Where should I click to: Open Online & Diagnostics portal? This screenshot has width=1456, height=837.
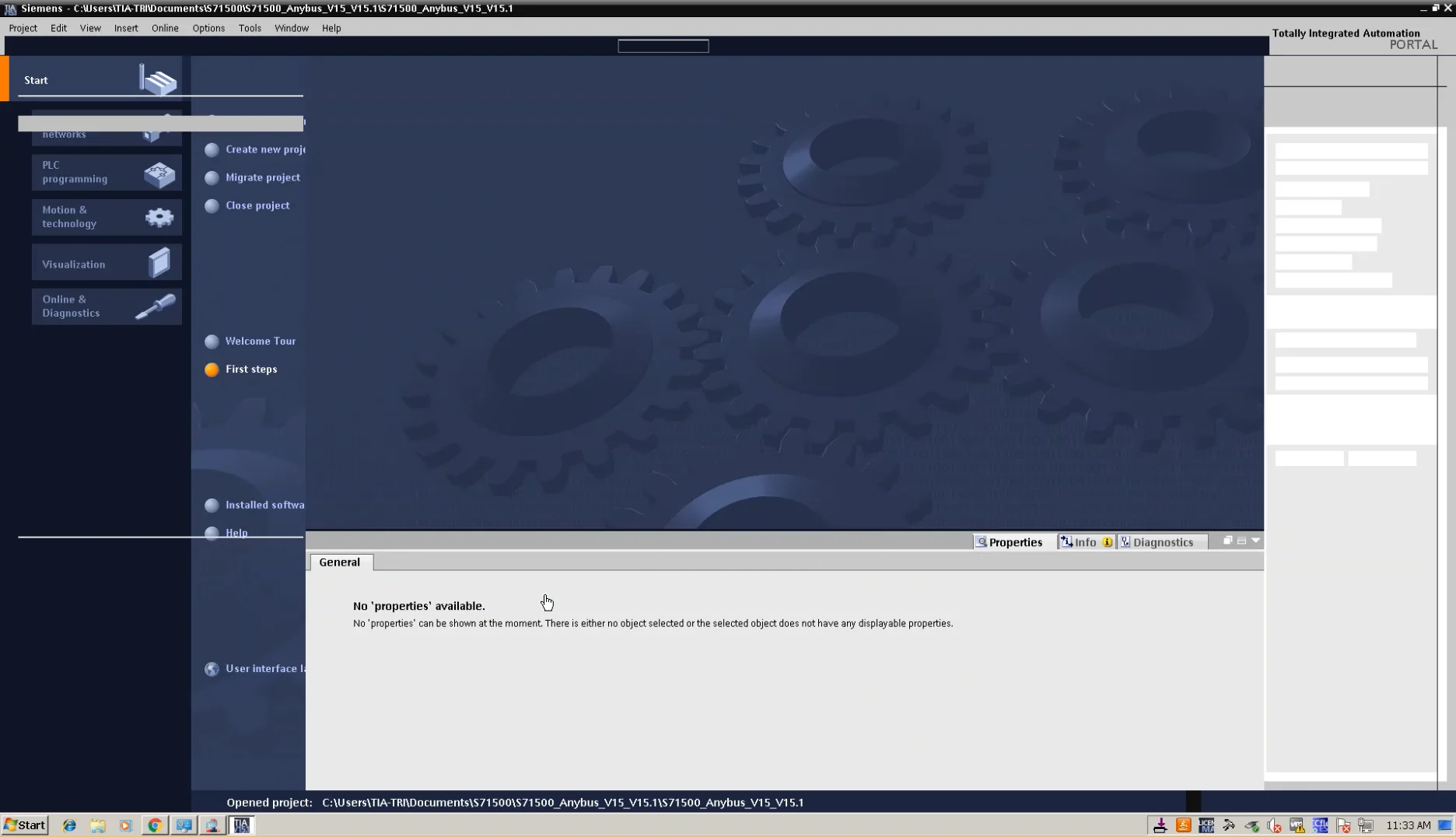(106, 306)
